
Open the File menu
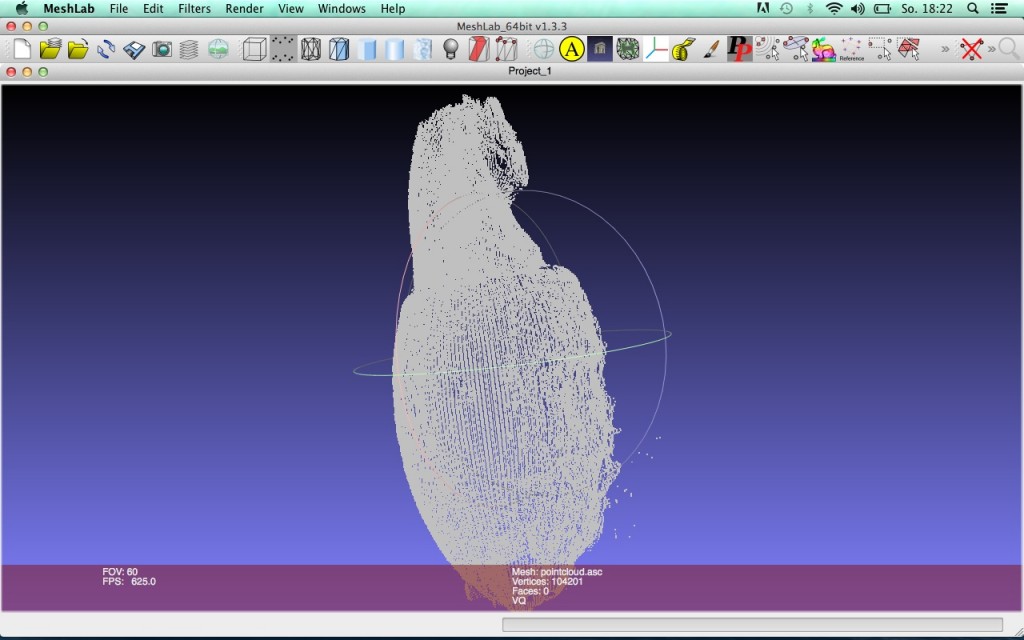(x=119, y=8)
